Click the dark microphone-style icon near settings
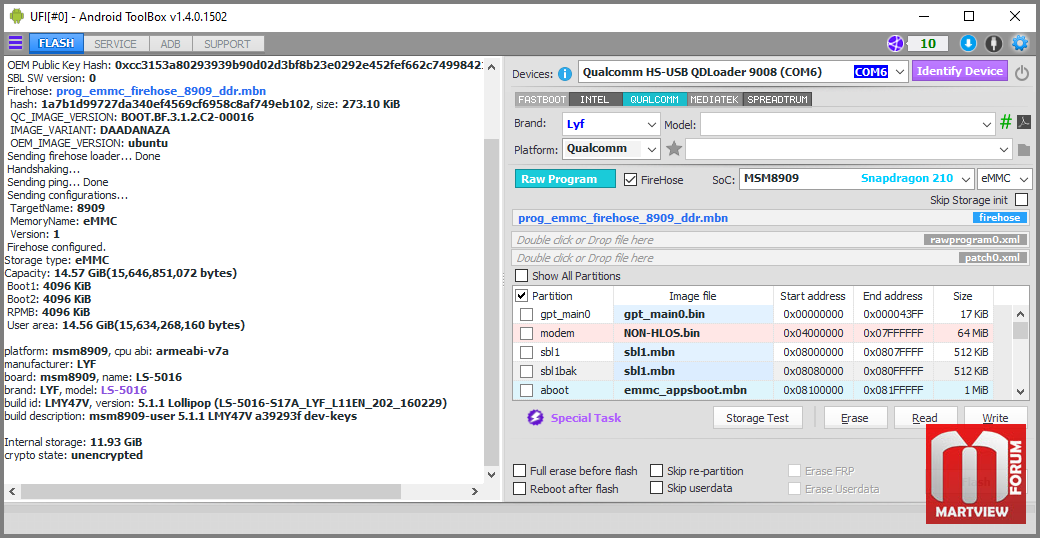This screenshot has height=538, width=1040. tap(993, 44)
